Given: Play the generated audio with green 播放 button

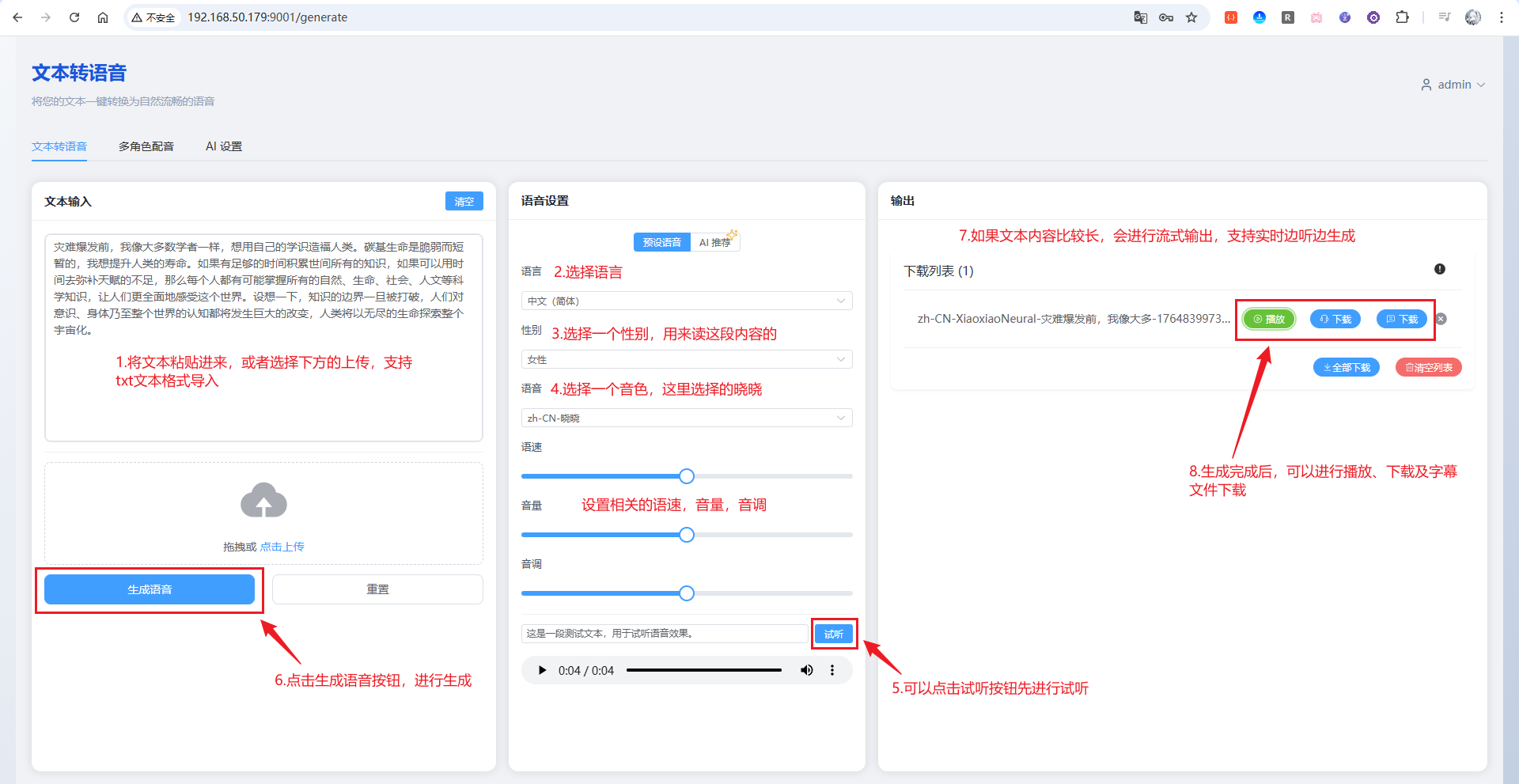Looking at the screenshot, I should tap(1269, 319).
